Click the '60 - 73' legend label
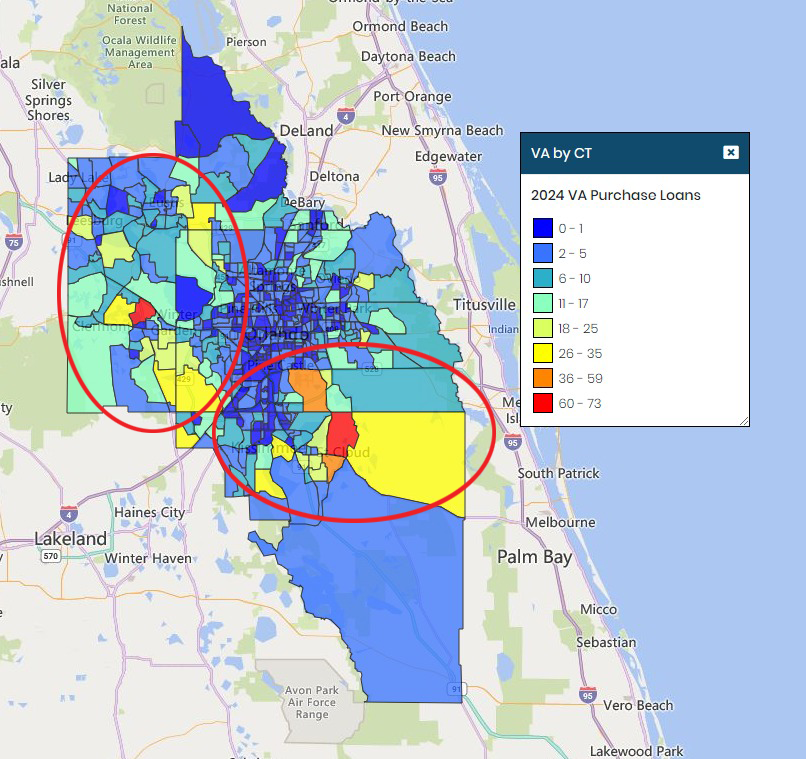The height and width of the screenshot is (759, 806). click(x=580, y=403)
